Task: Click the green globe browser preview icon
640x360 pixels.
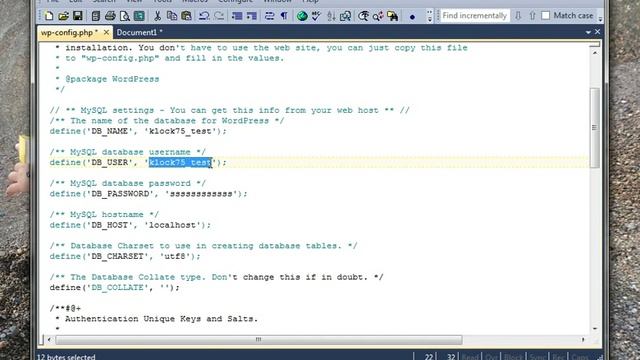Action: tap(302, 16)
